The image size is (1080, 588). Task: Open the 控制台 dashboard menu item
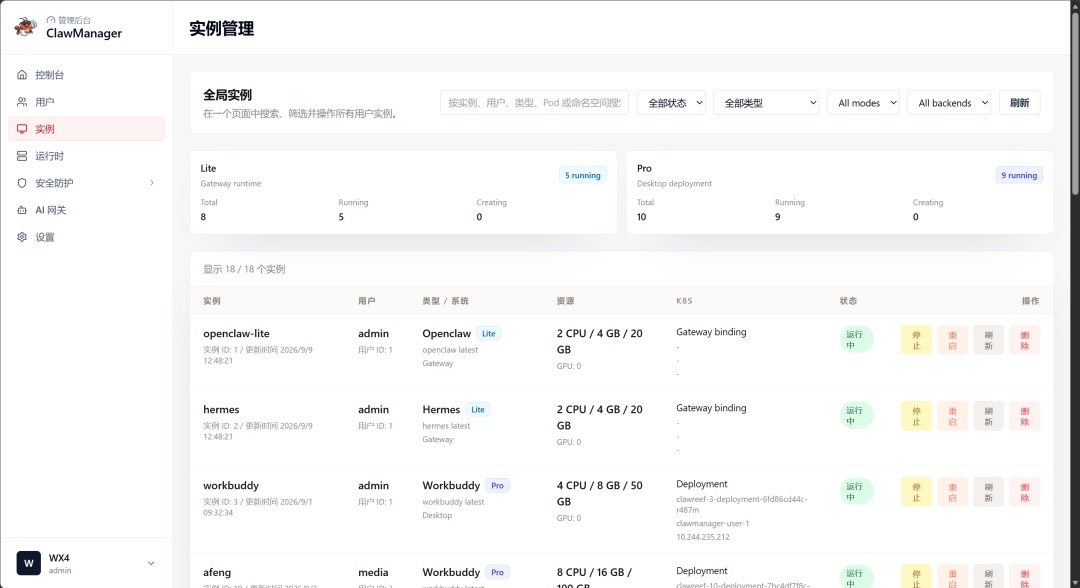[x=86, y=74]
